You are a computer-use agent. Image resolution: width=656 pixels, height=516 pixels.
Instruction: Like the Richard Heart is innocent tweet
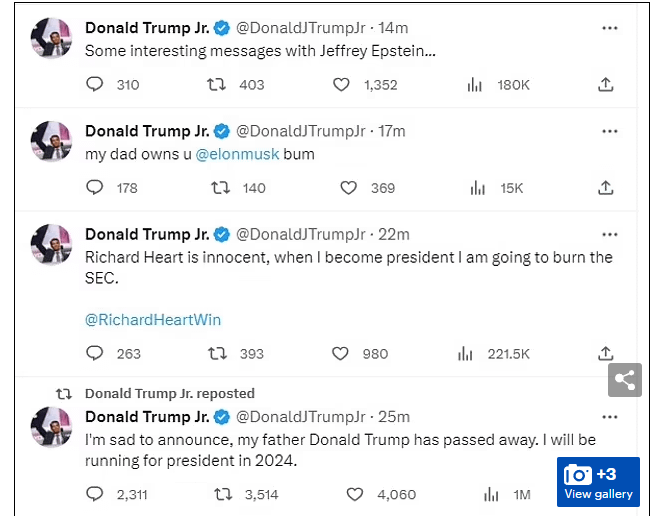(340, 353)
